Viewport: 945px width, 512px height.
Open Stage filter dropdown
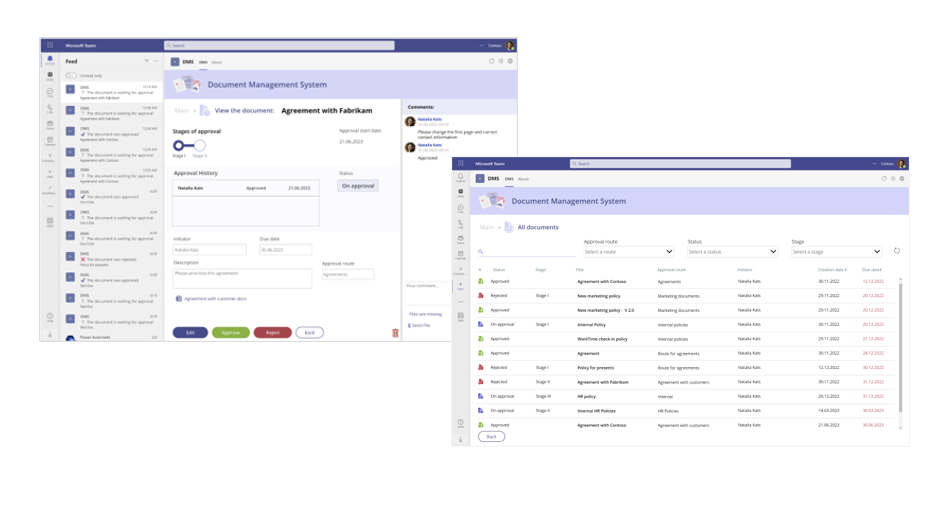836,252
